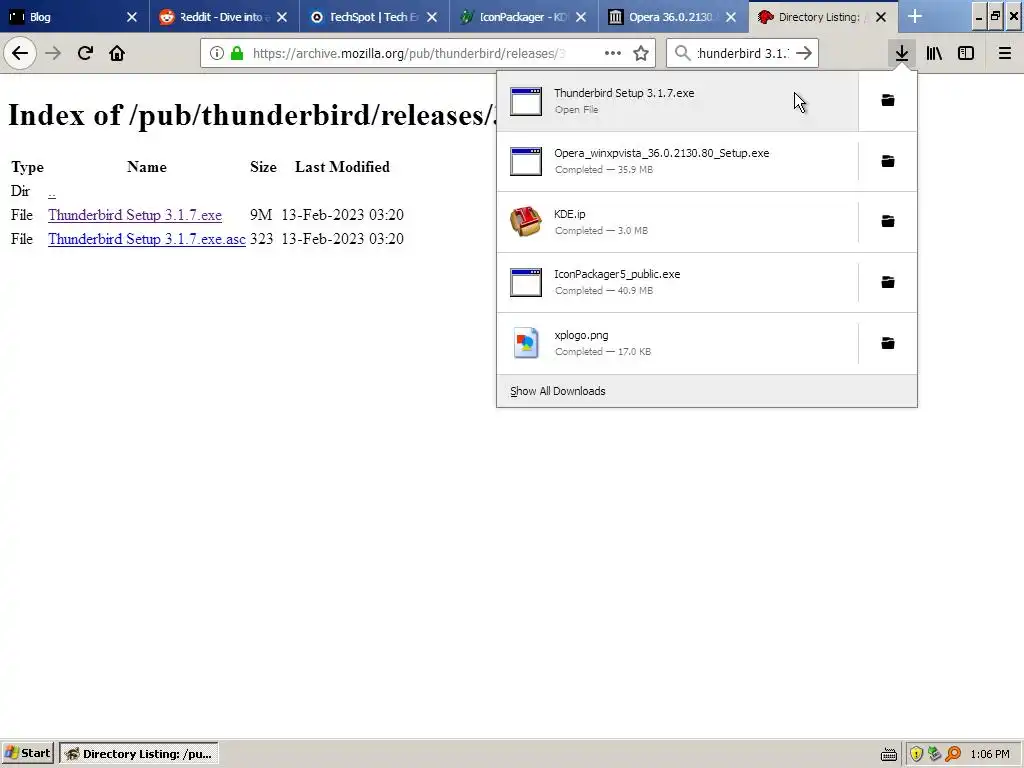Select the Opera_winxpvista_36.0.2130.80_Setup.exe download

[677, 161]
